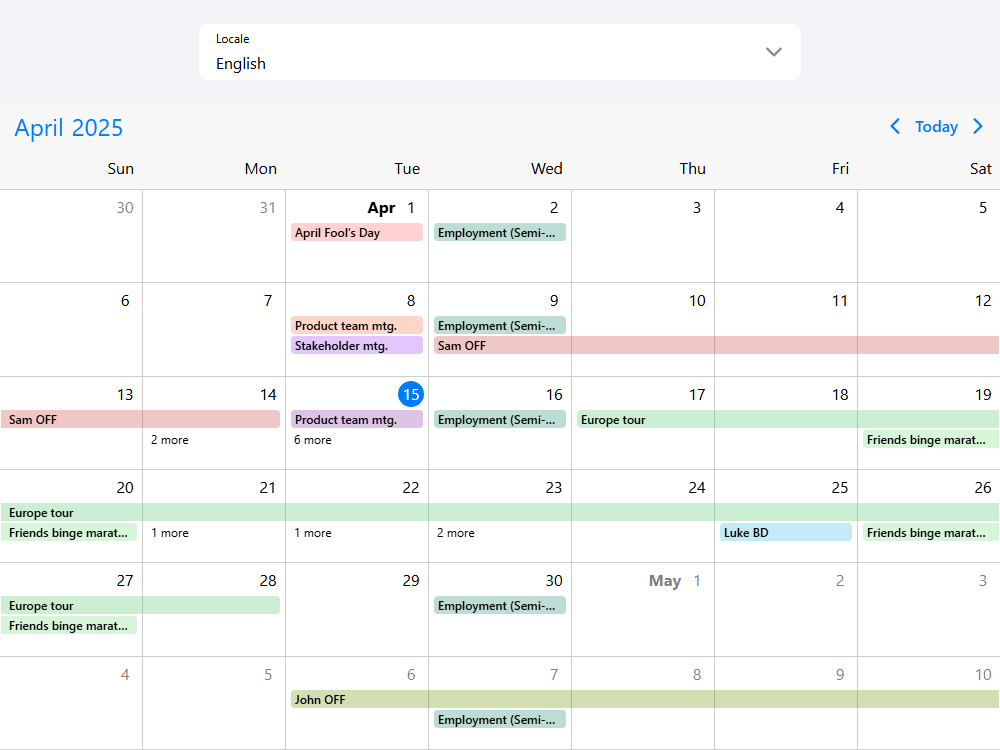Open Friends binge marathon on April 26
This screenshot has height=750, width=1000.
click(930, 533)
